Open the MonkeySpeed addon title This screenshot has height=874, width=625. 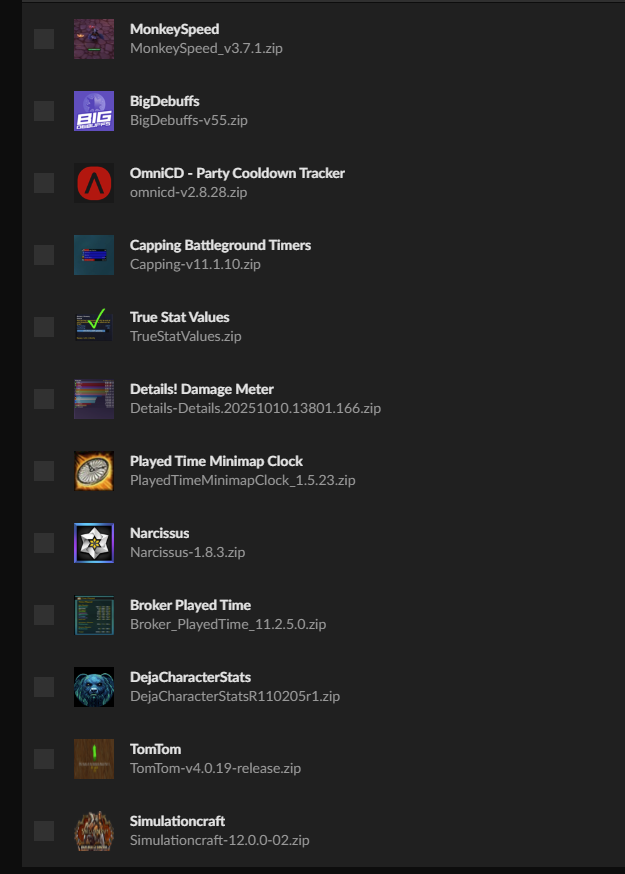coord(175,29)
